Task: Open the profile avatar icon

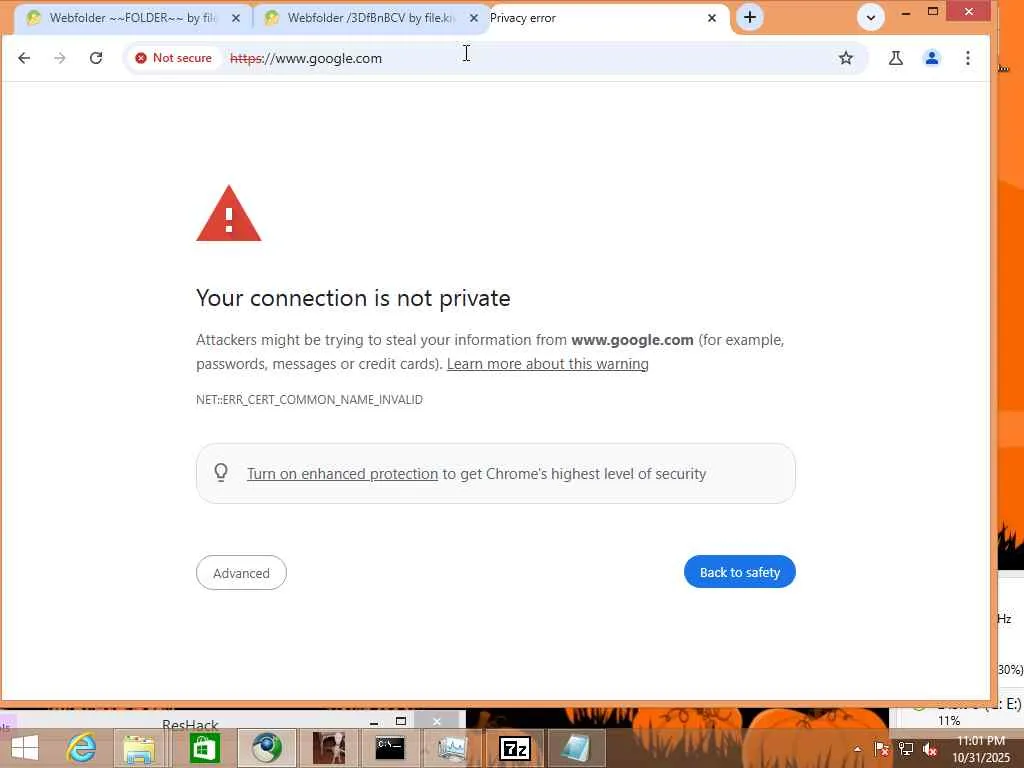Action: [x=932, y=58]
